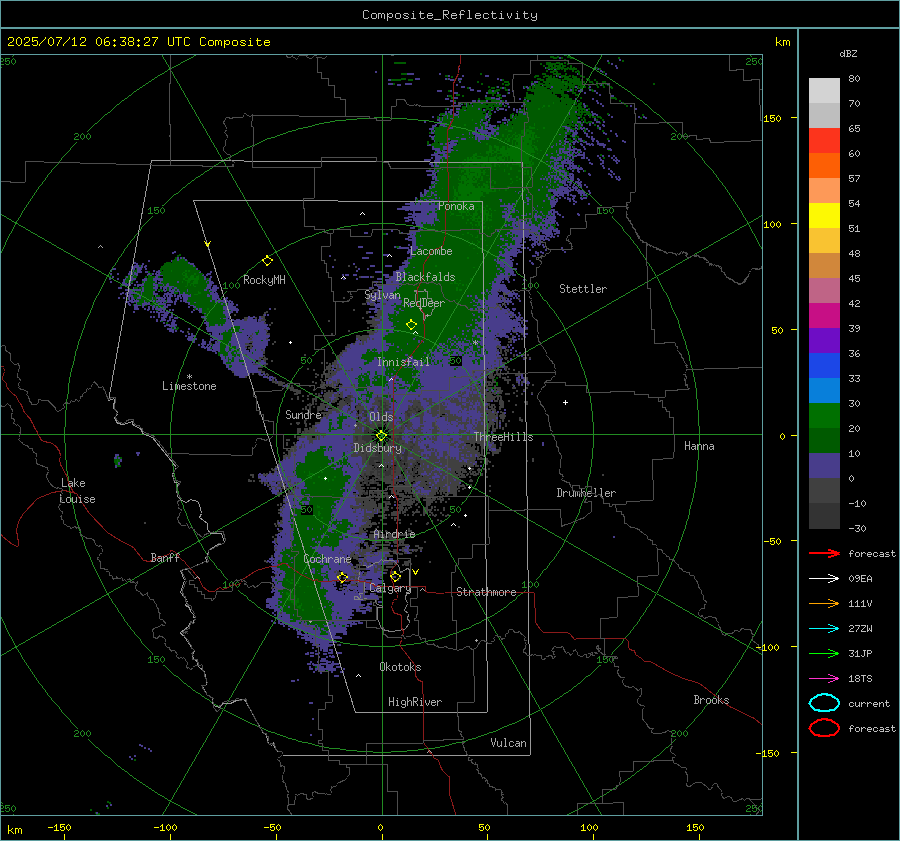This screenshot has height=841, width=900.
Task: Click the radar site diamond near Didsbury
Action: tap(381, 436)
